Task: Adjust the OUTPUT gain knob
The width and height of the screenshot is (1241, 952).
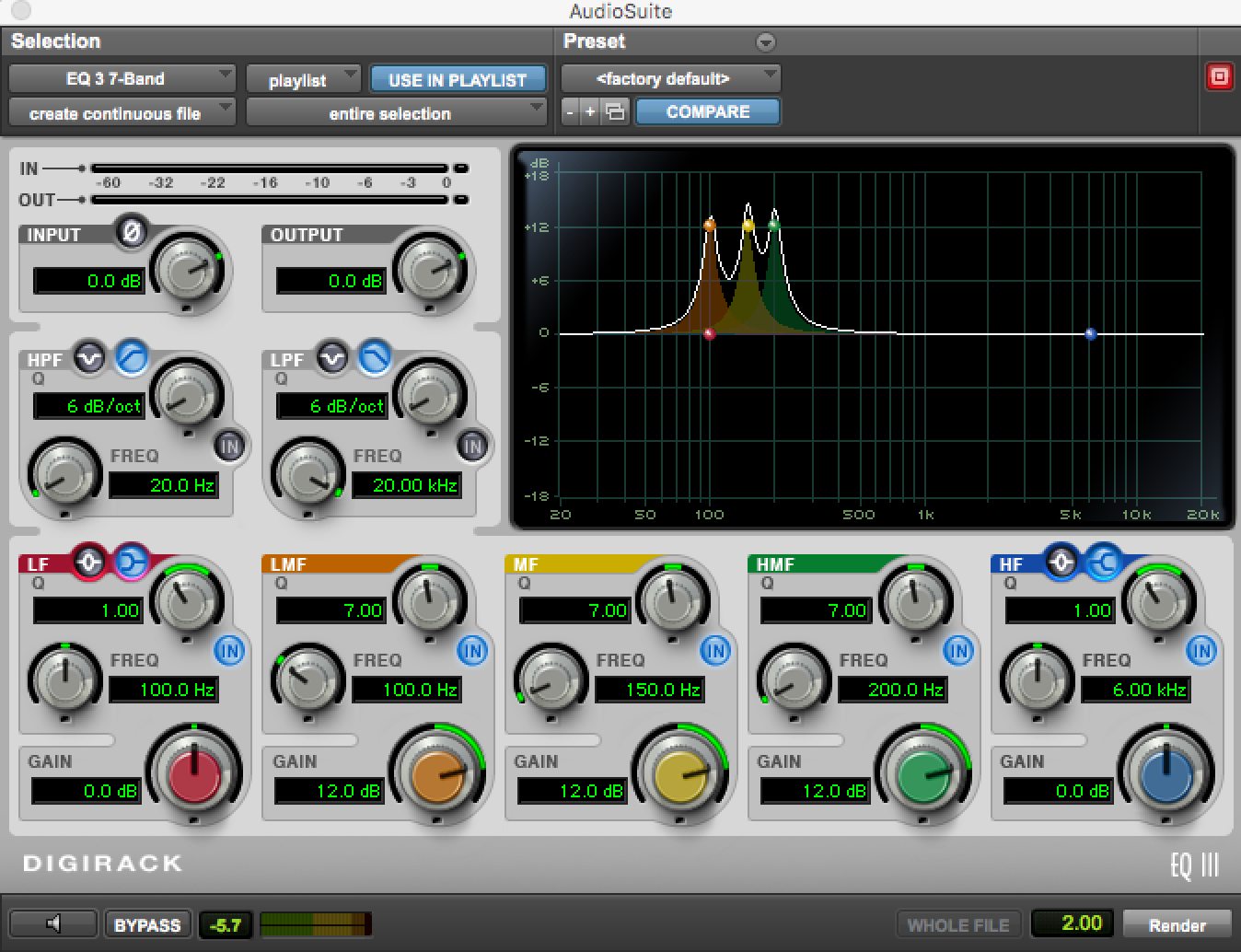Action: click(430, 270)
